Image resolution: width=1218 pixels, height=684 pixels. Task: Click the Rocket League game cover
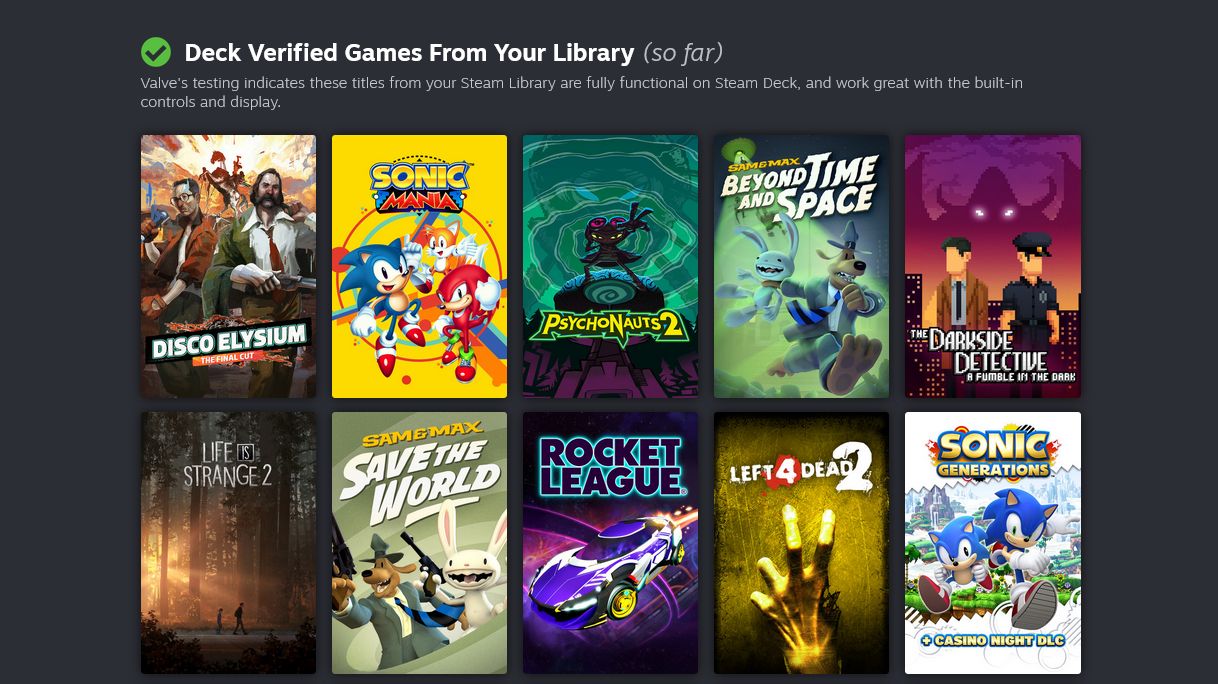tap(610, 543)
